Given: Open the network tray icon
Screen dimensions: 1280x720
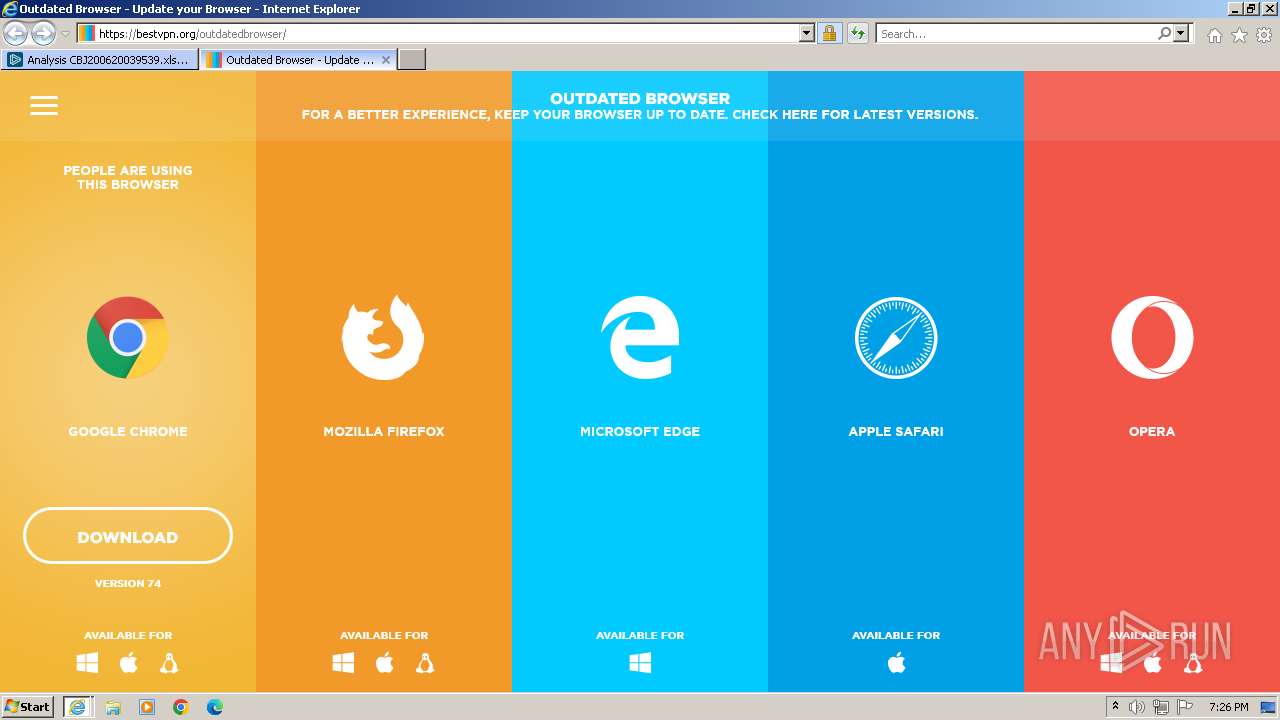Looking at the screenshot, I should pyautogui.click(x=1161, y=707).
